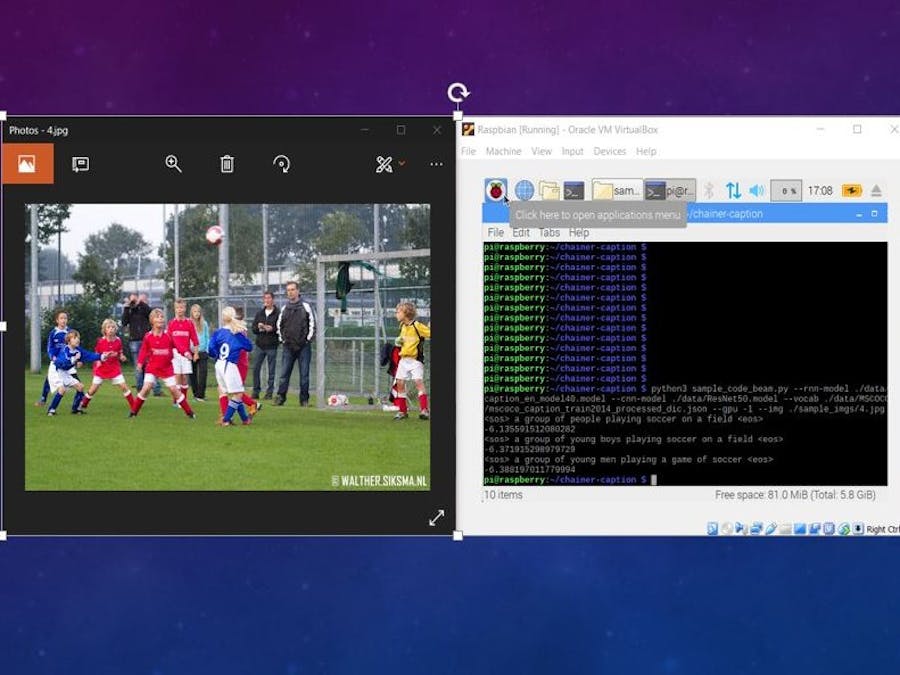
Task: Open the Collection view in Photos
Action: [x=27, y=164]
